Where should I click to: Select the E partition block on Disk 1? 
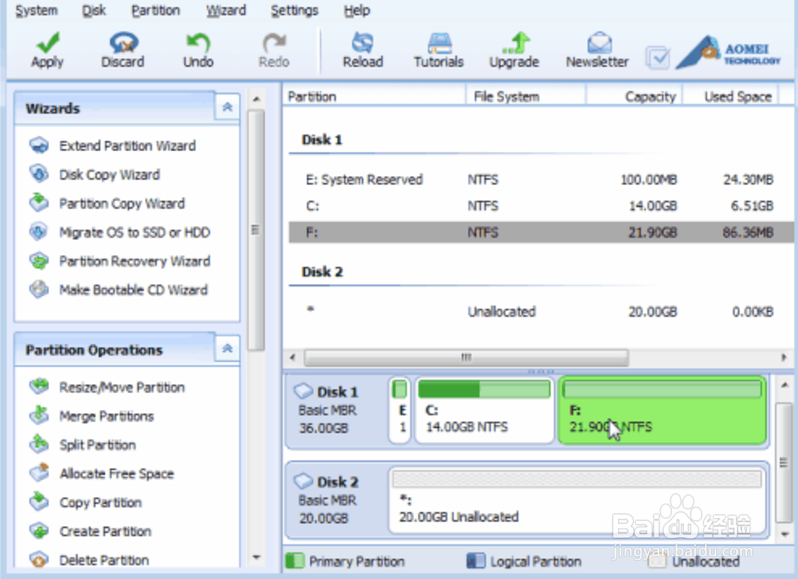[x=400, y=411]
